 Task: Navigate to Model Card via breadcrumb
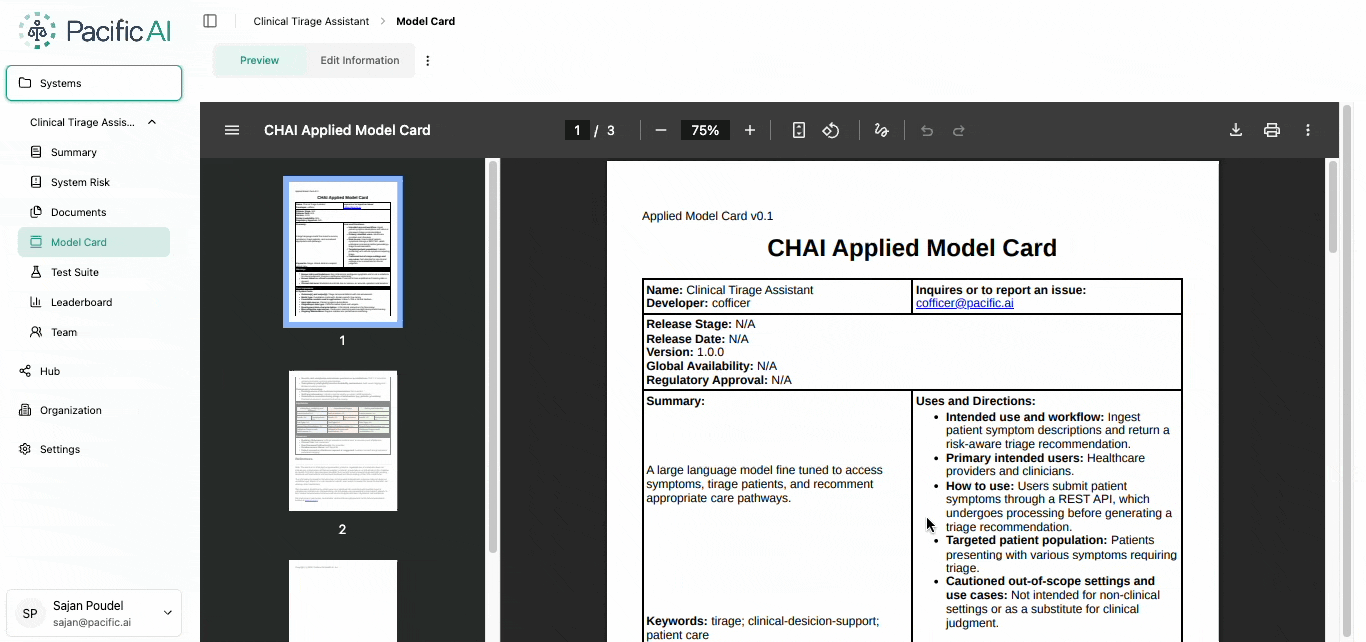425,20
